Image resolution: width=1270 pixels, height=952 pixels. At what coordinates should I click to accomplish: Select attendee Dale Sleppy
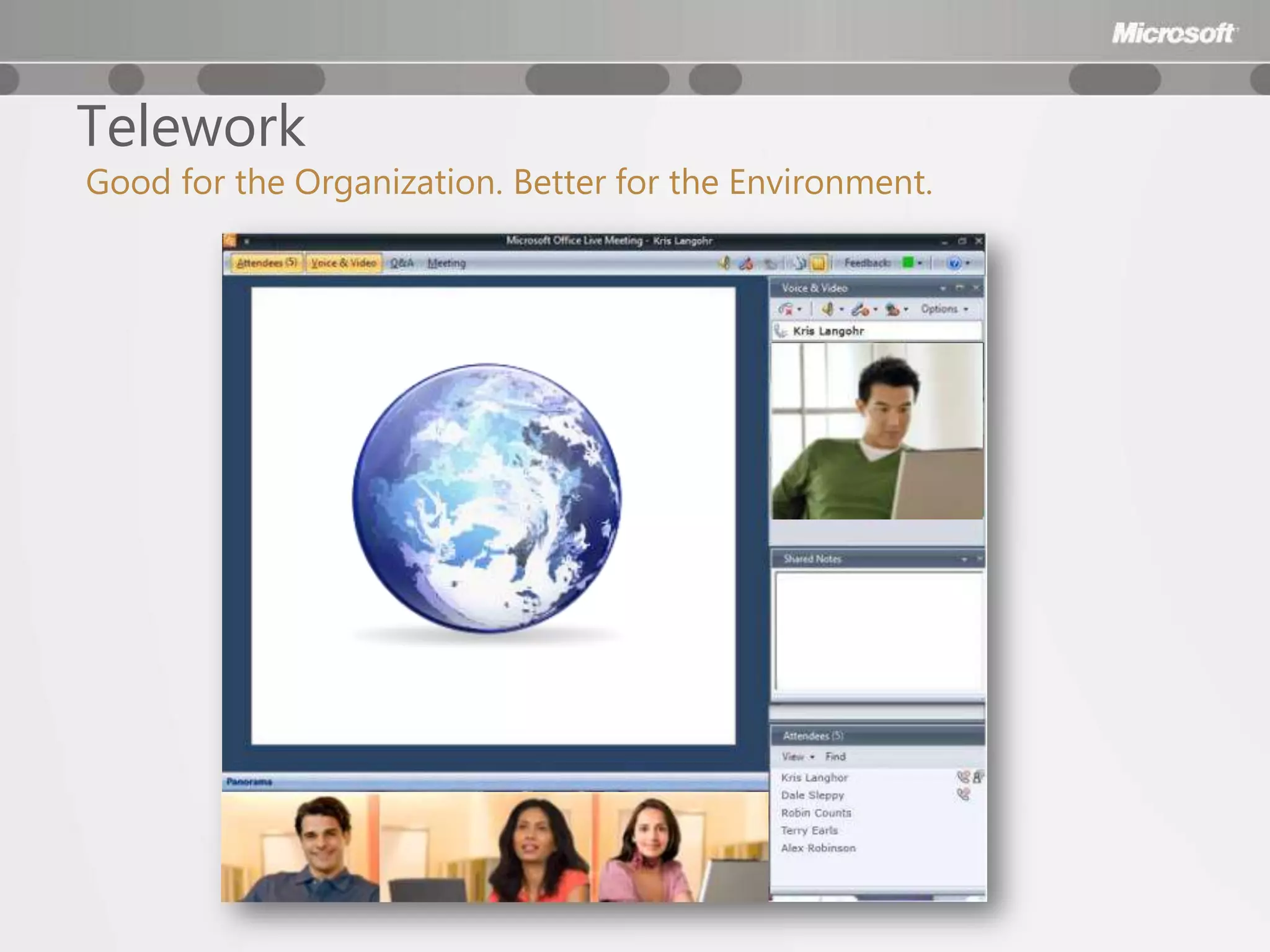pos(812,795)
